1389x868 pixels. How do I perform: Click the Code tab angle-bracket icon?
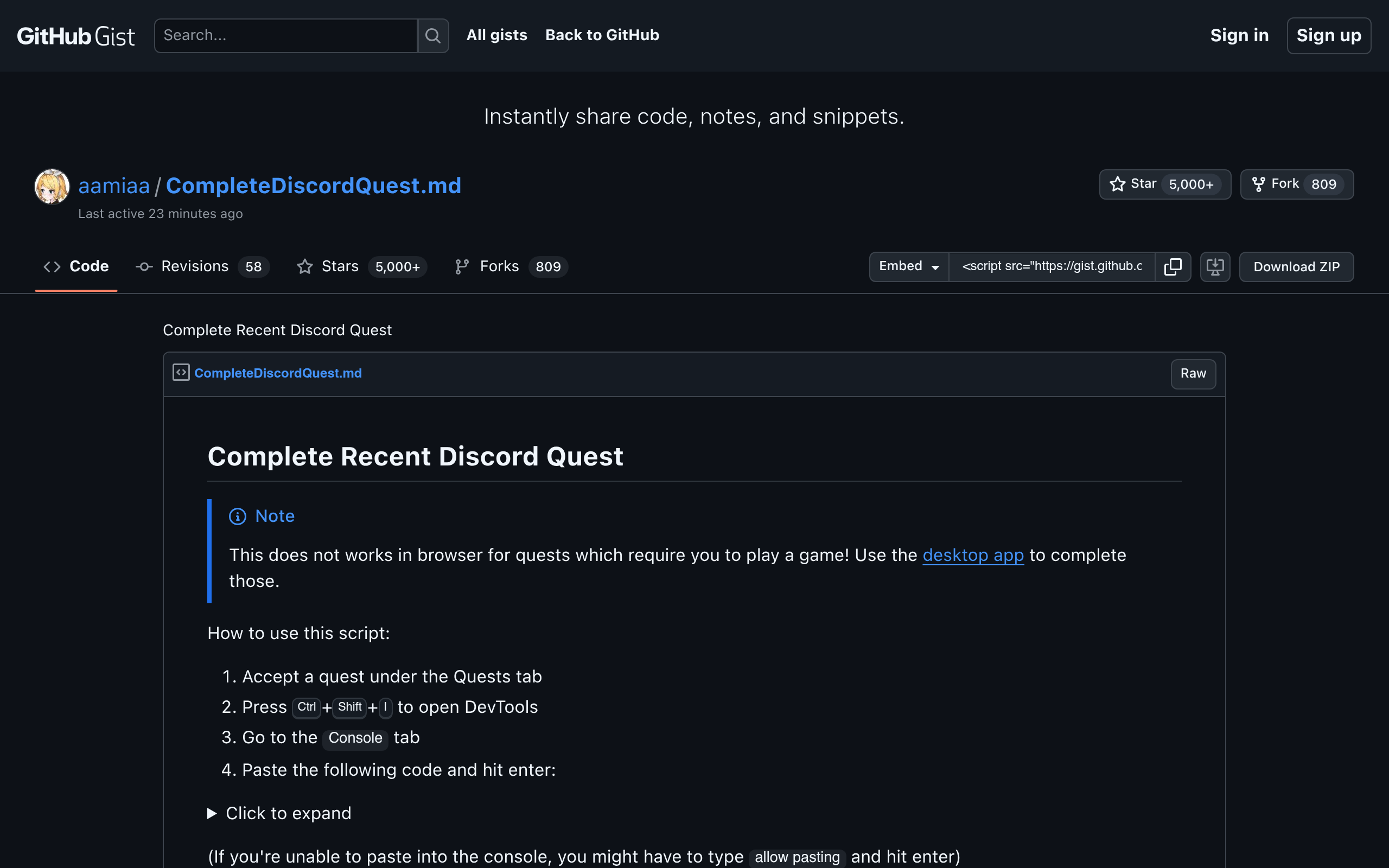[x=52, y=266]
